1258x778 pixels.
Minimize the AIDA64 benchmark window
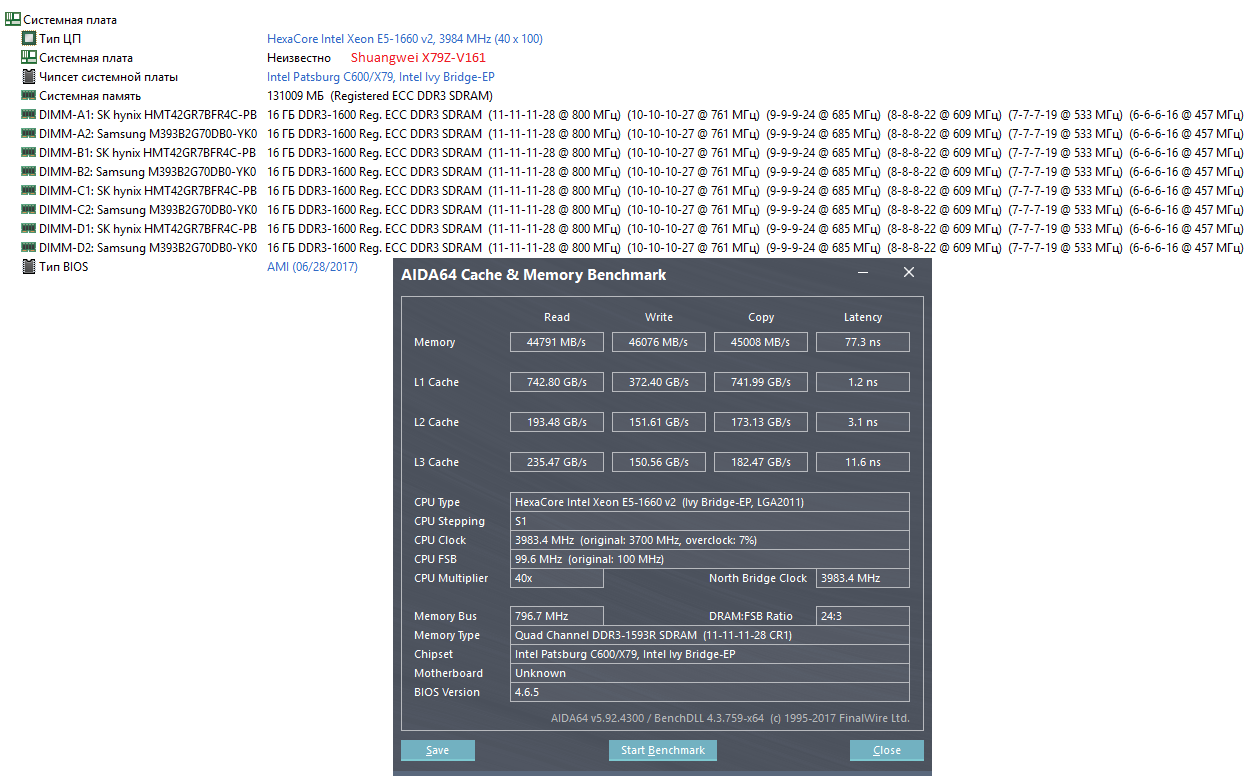click(x=863, y=273)
